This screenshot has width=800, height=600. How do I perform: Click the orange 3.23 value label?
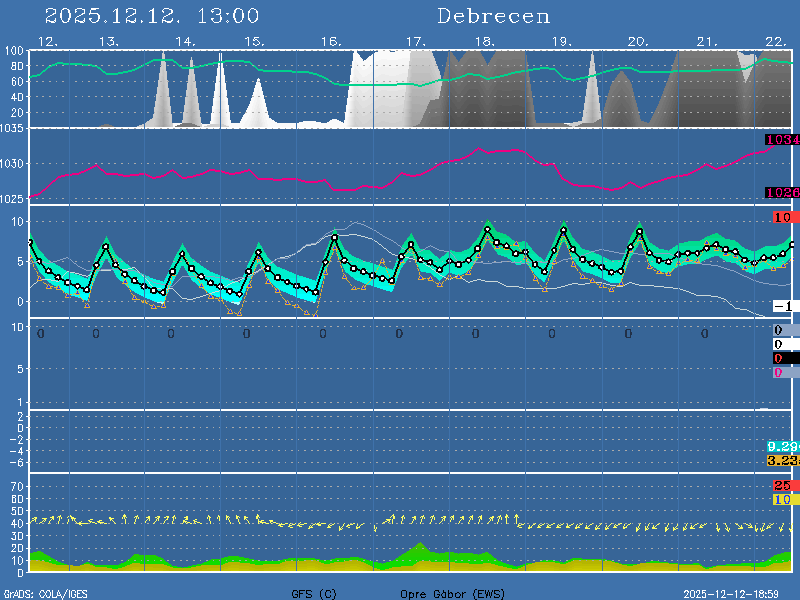point(782,460)
